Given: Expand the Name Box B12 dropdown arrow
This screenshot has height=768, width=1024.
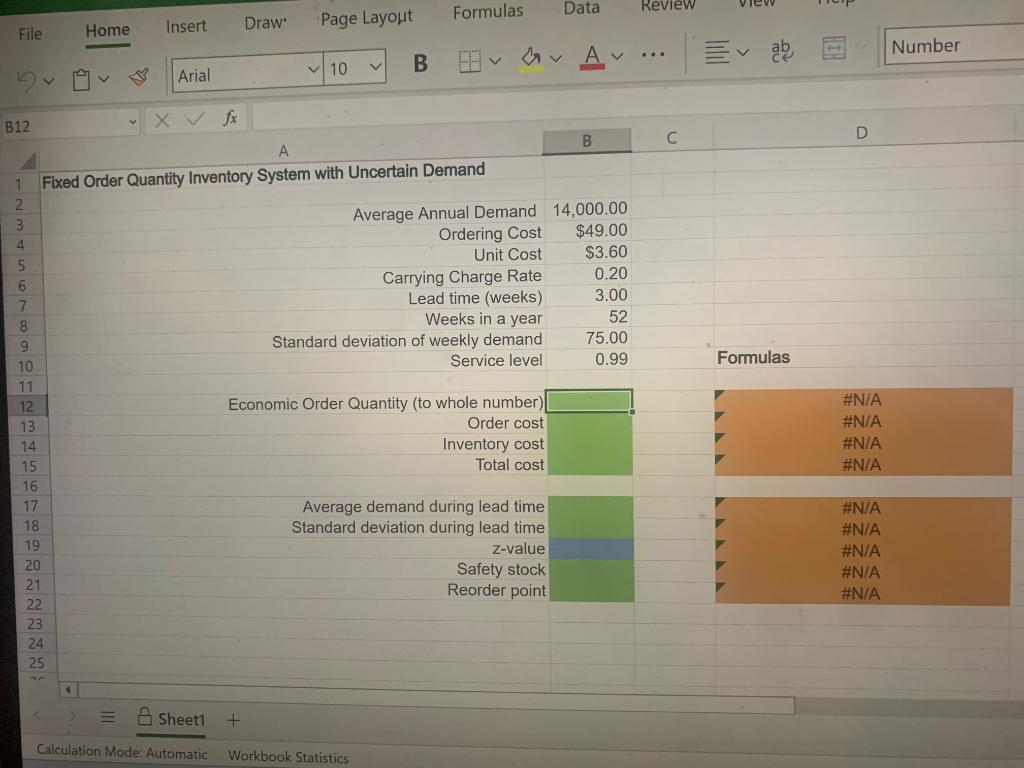Looking at the screenshot, I should (x=133, y=122).
